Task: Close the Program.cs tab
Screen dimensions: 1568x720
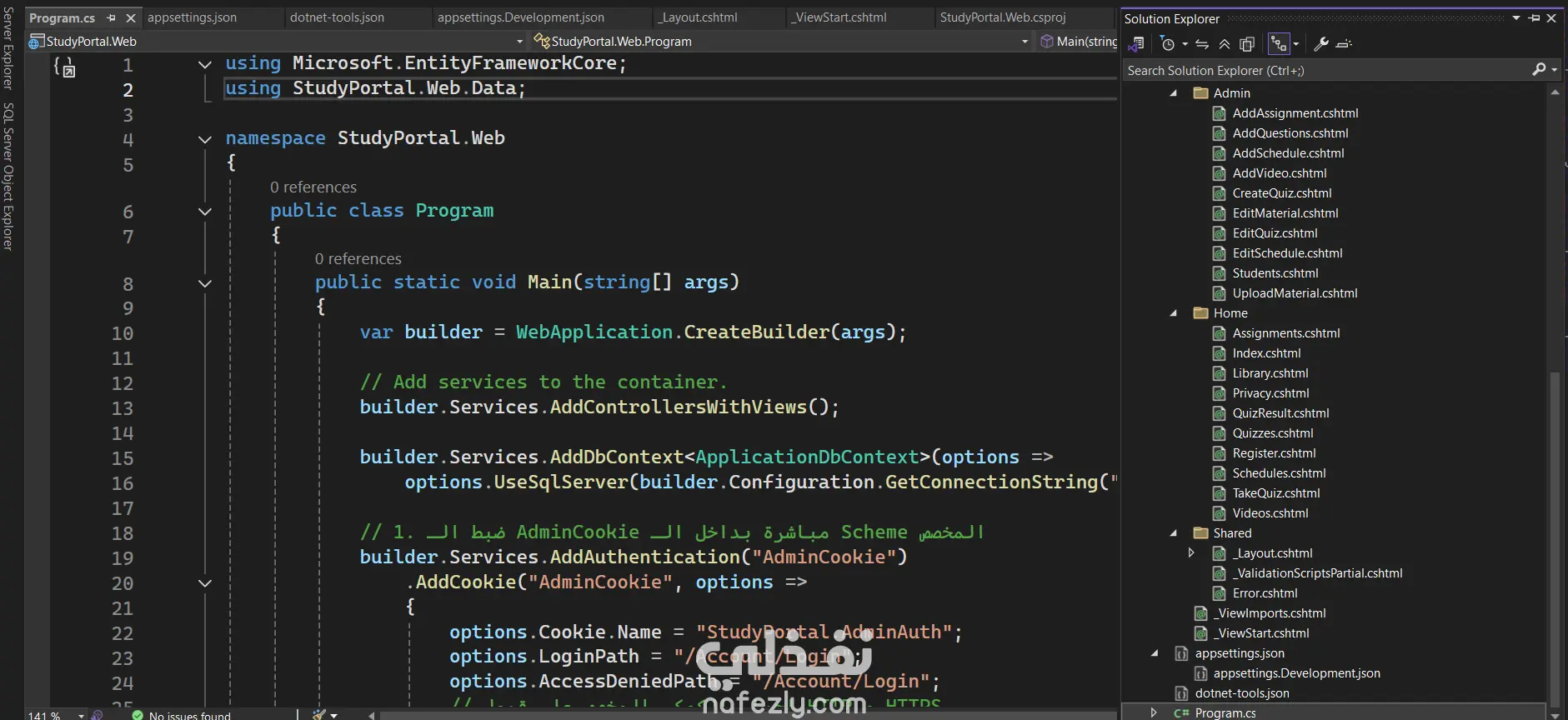Action: point(131,17)
